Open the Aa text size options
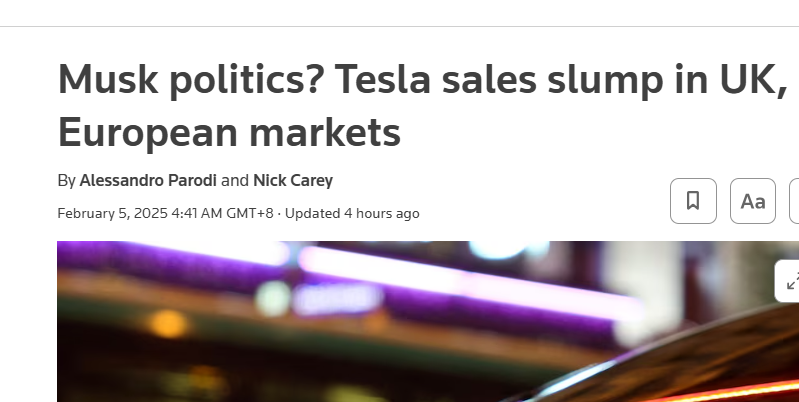The height and width of the screenshot is (402, 799). 752,201
